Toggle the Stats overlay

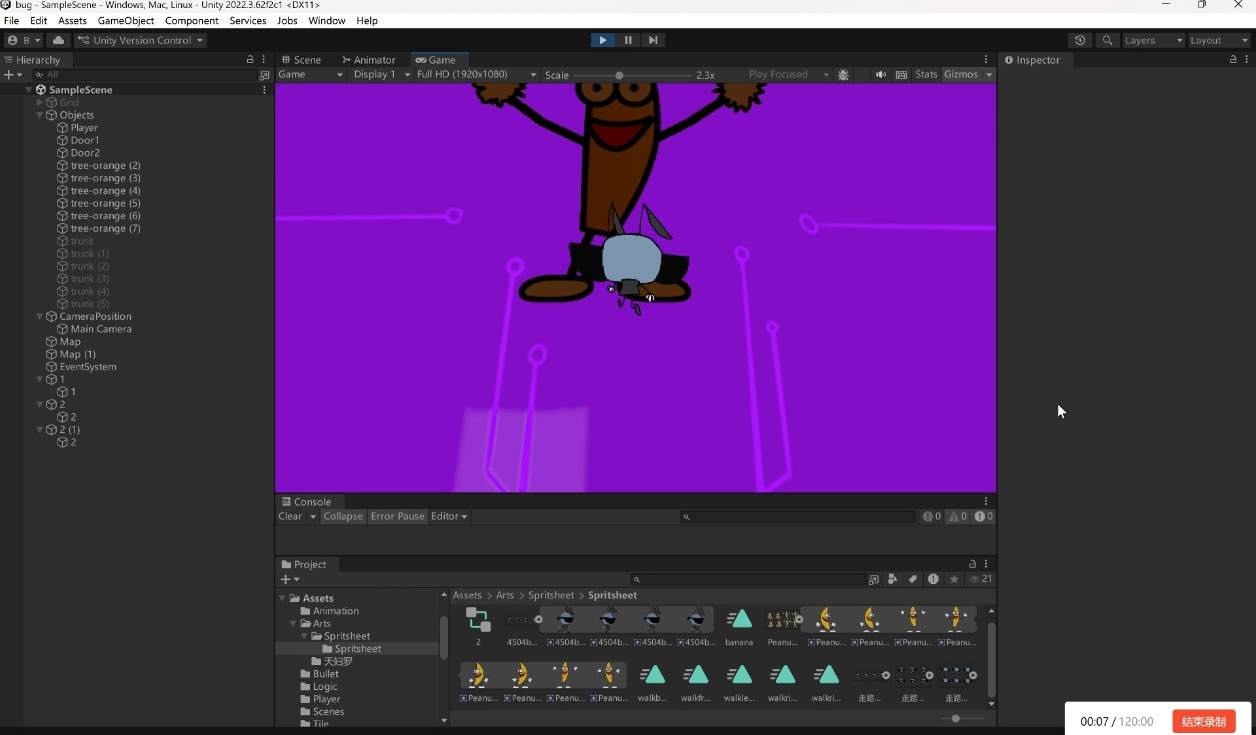(x=926, y=75)
